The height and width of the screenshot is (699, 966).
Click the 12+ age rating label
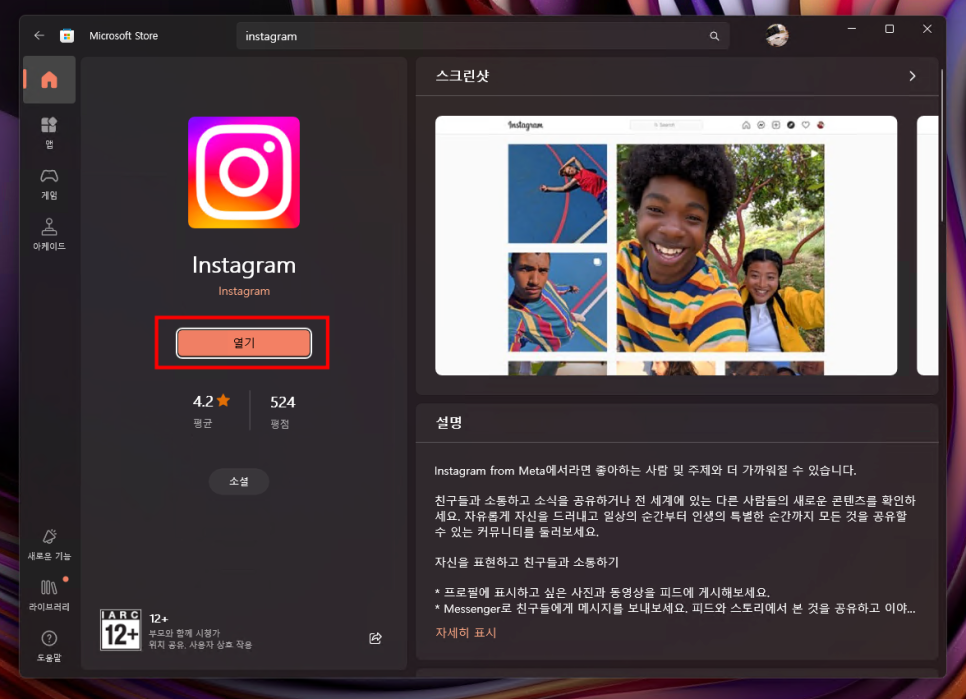[159, 618]
